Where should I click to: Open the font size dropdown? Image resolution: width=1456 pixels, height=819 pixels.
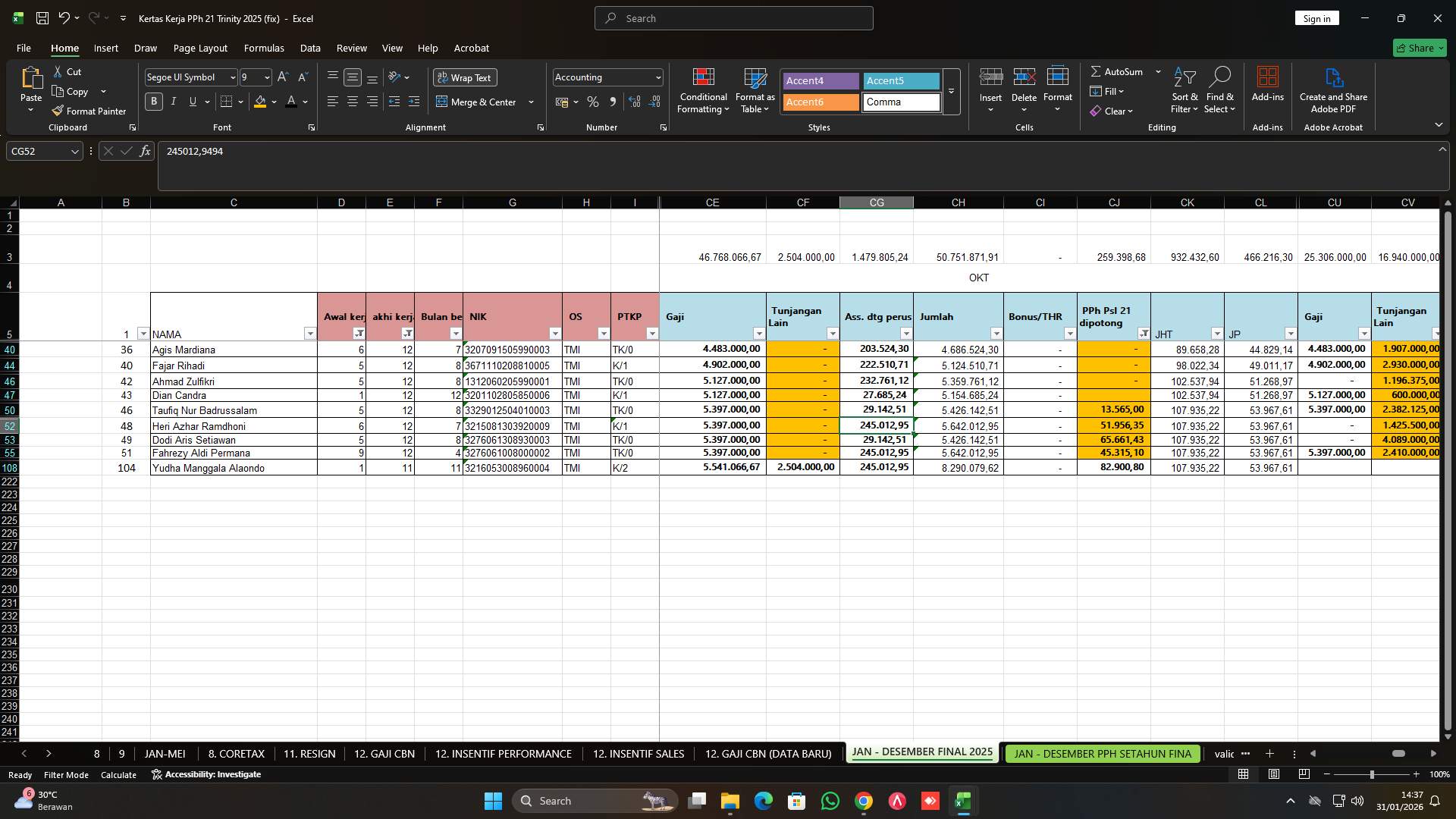coord(266,77)
